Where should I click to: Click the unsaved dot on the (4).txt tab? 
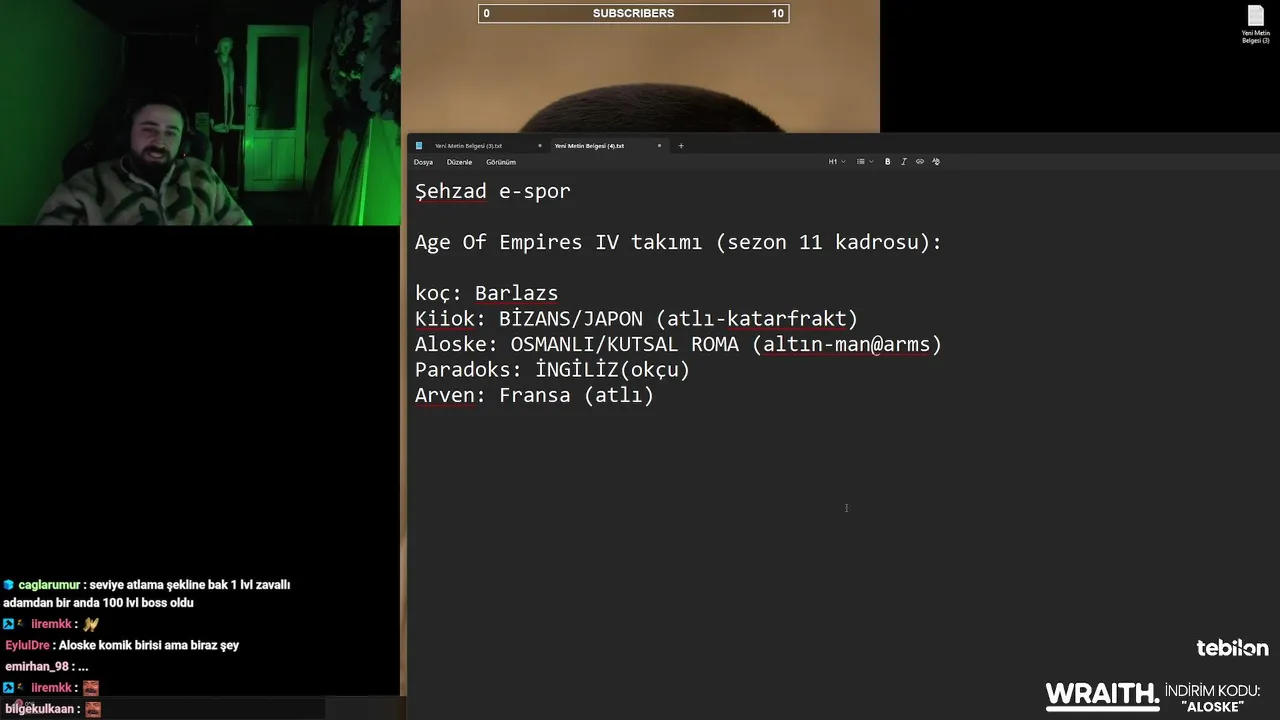tap(659, 146)
